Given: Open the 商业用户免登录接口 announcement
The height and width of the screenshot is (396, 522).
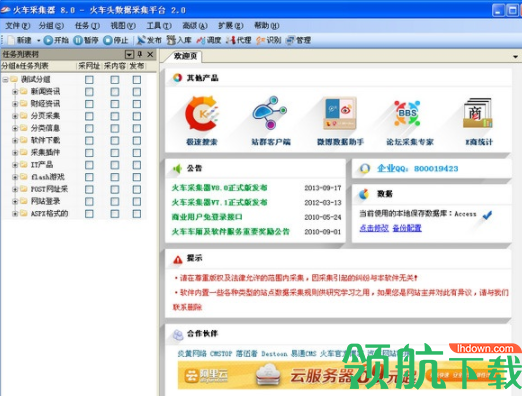Looking at the screenshot, I should point(207,217).
